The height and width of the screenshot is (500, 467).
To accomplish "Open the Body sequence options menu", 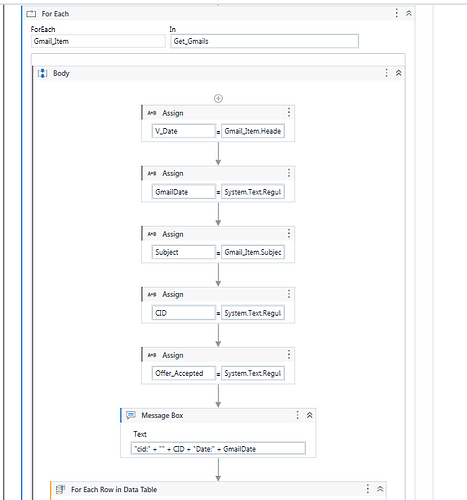I will [386, 73].
